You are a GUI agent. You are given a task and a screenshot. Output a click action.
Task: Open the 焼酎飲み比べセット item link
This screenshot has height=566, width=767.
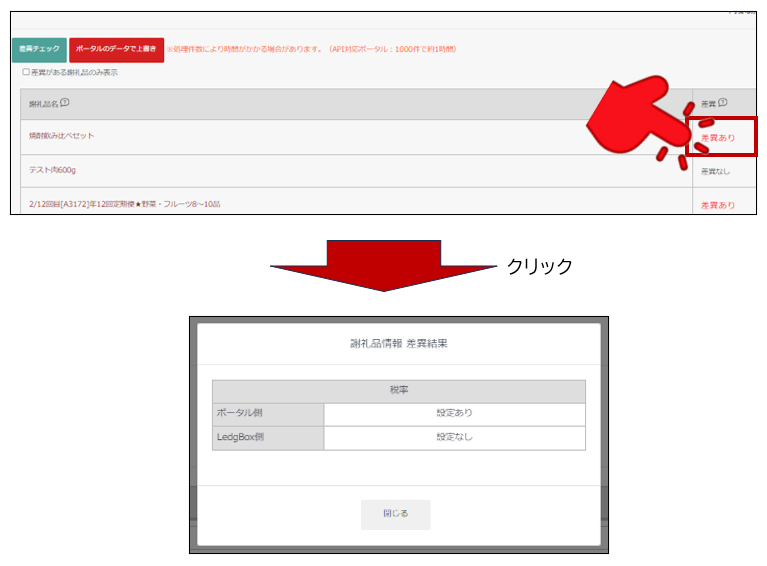(x=62, y=136)
